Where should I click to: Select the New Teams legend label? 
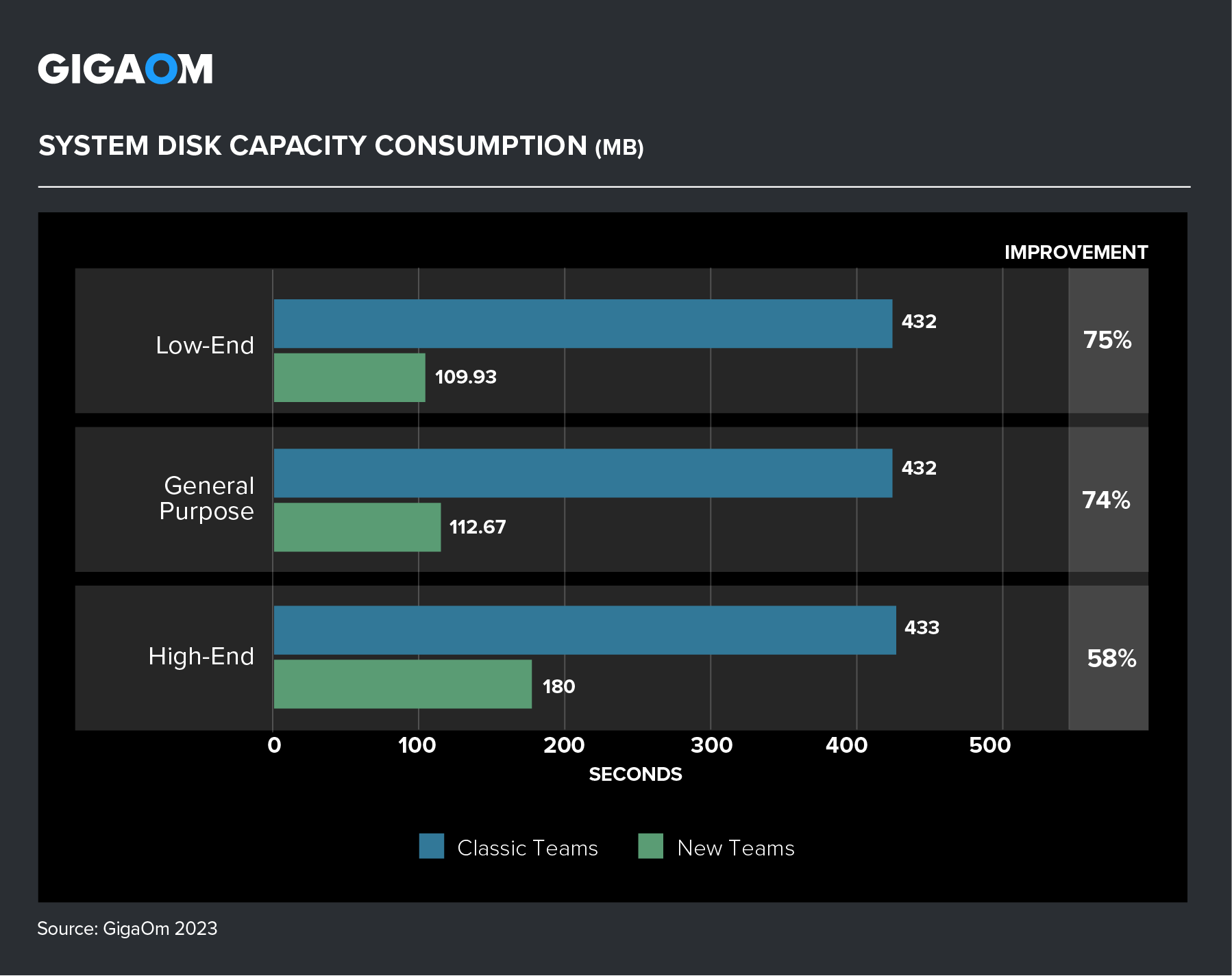coord(735,848)
